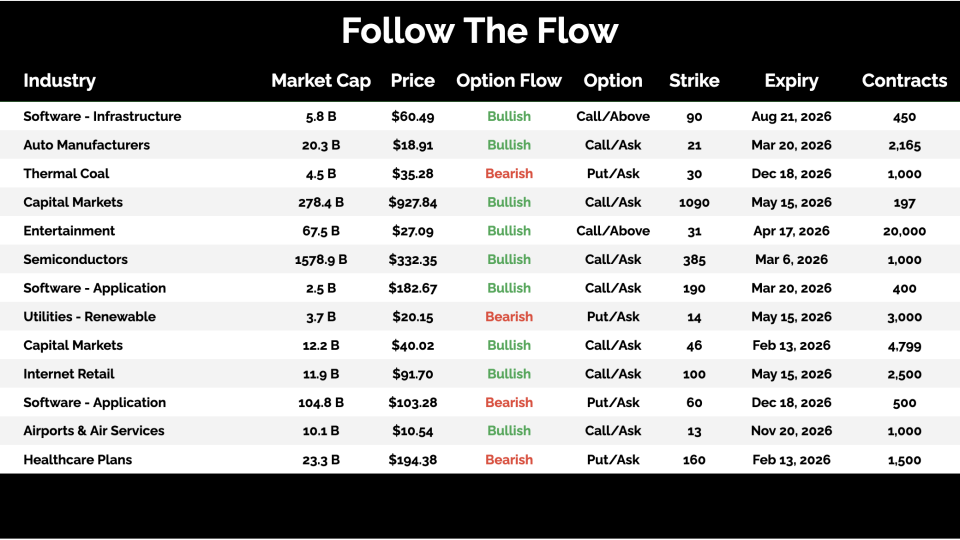Image resolution: width=960 pixels, height=540 pixels.
Task: Click the 1578.9 B market cap value
Action: [322, 260]
